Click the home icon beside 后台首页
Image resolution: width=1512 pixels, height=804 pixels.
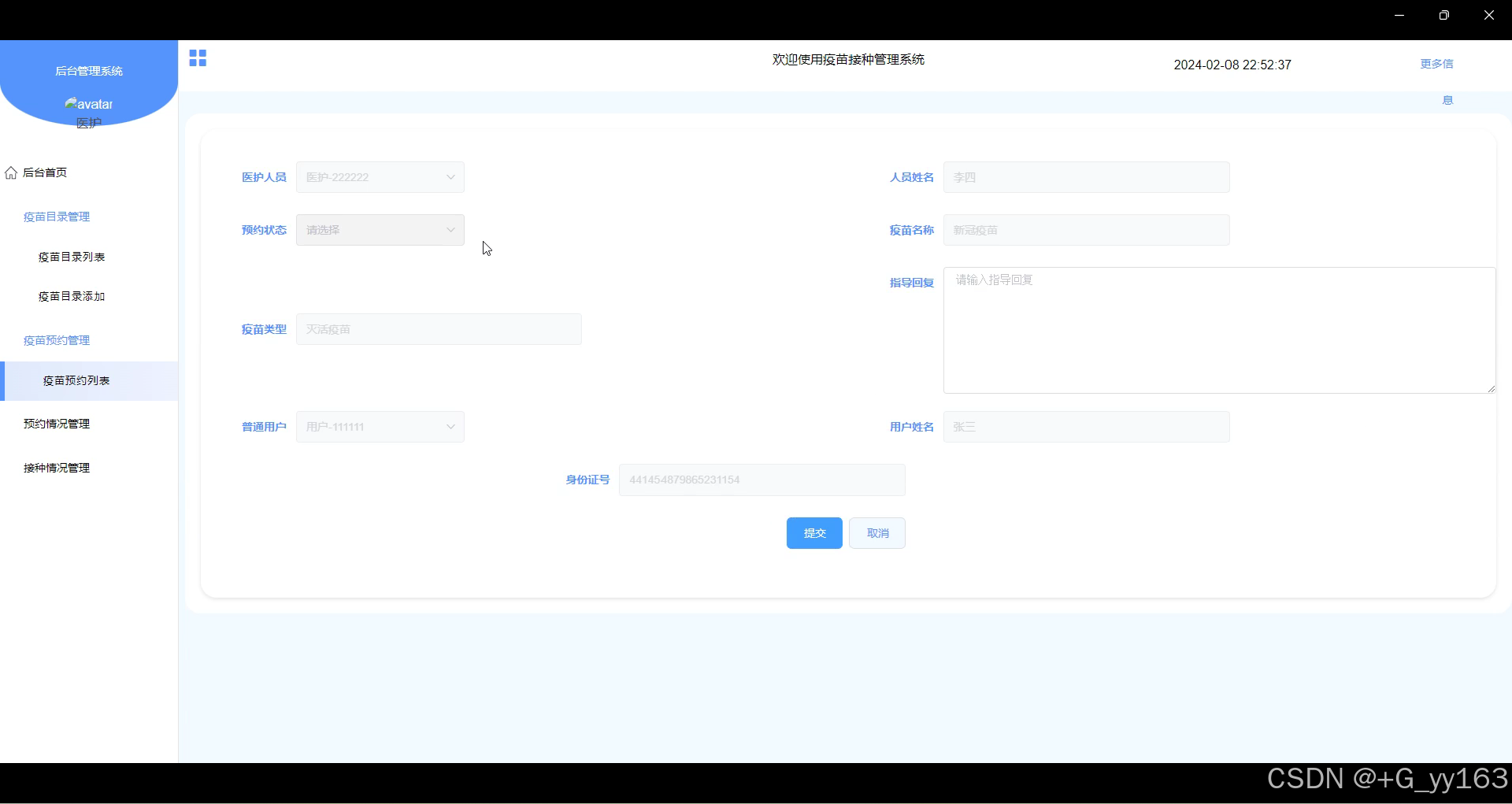pyautogui.click(x=11, y=172)
